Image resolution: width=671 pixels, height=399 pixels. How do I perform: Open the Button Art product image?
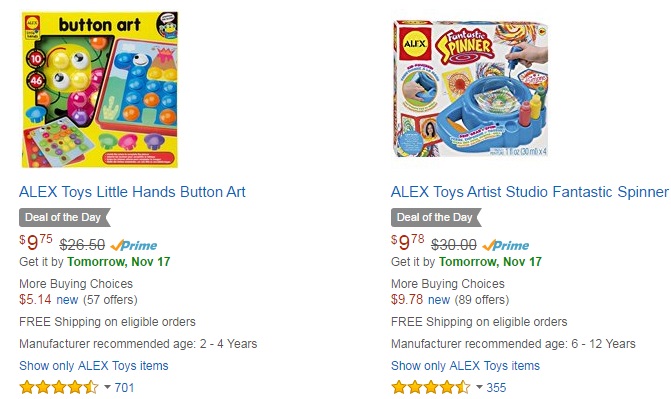click(100, 89)
